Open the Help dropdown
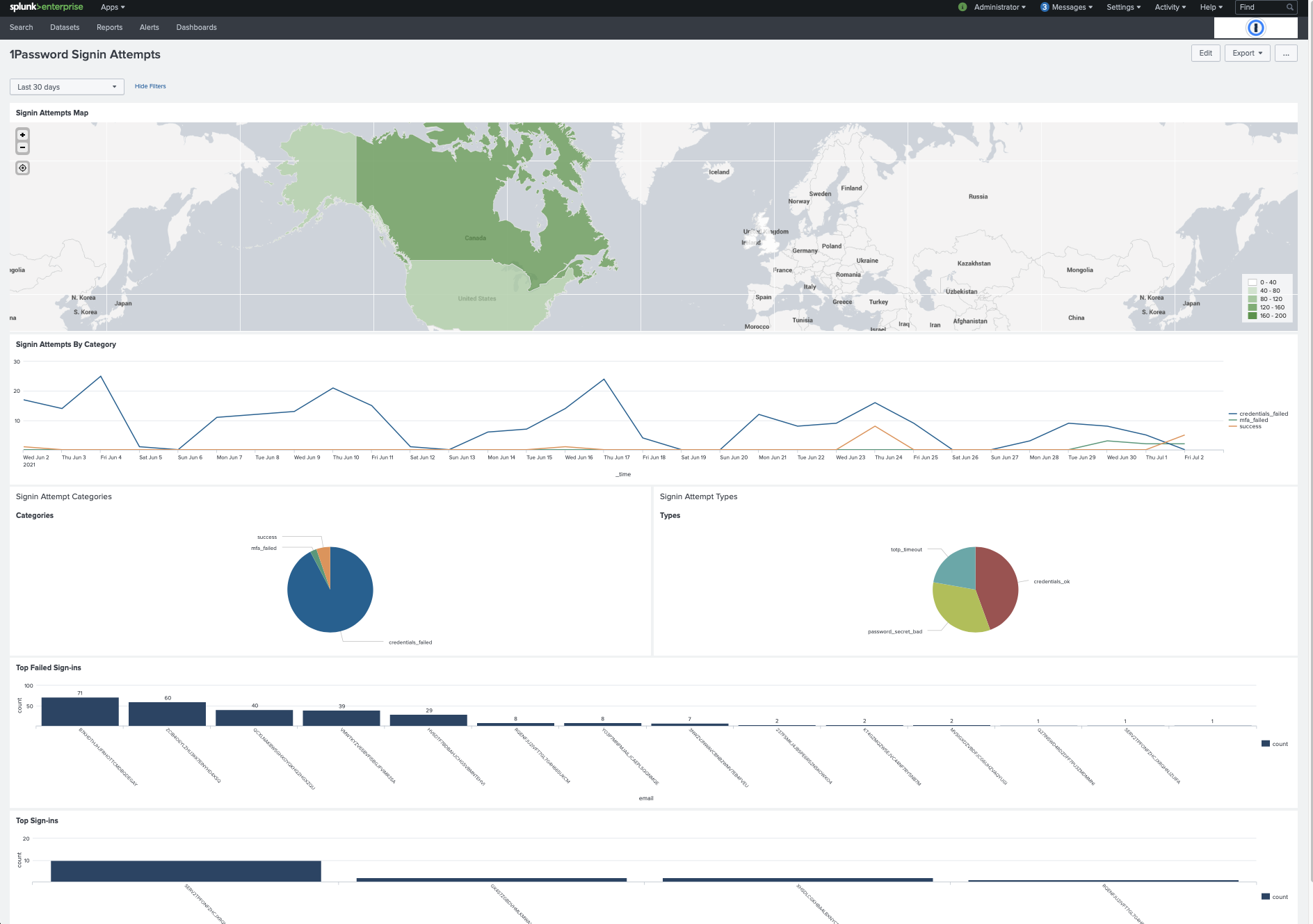This screenshot has height=924, width=1313. (1211, 7)
